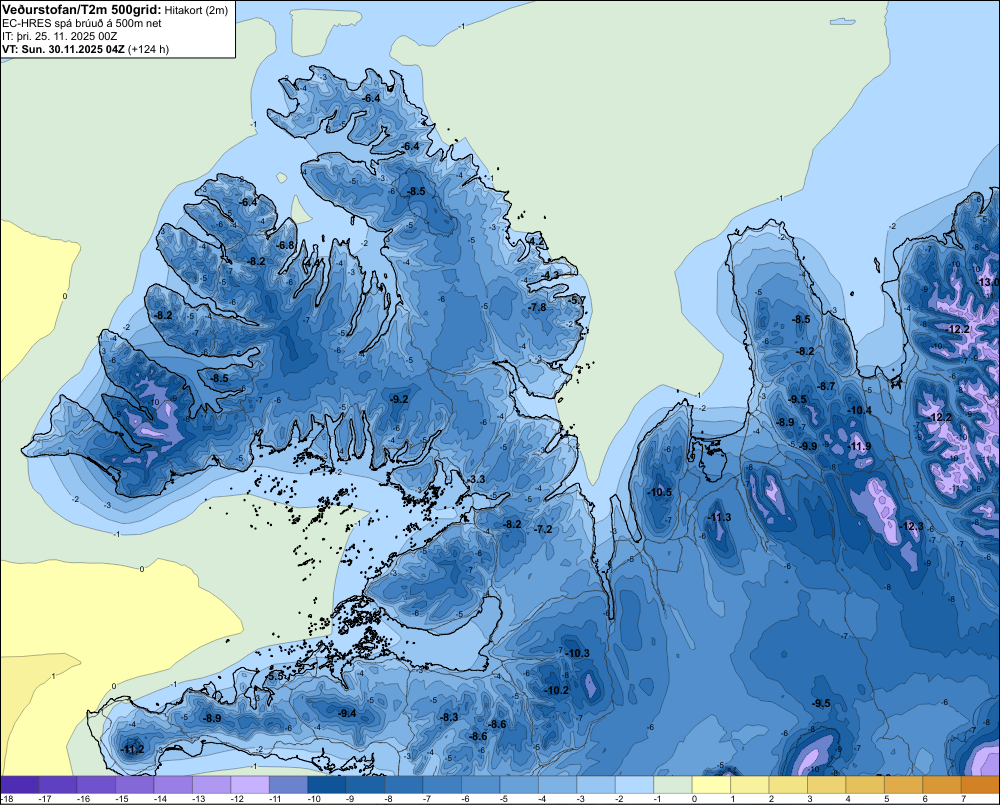Click the -4.2 temperature value
1000x805 pixels.
(537, 241)
